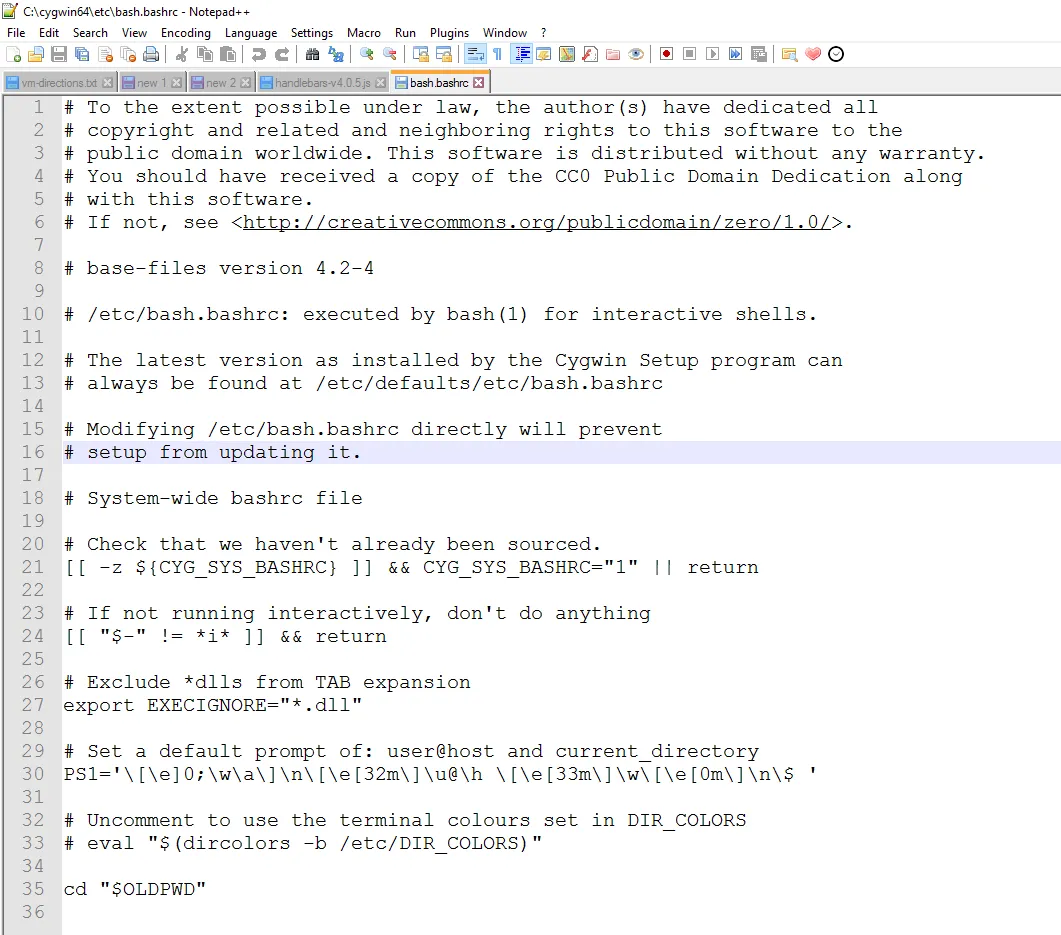Switch to the new 2 tab
Viewport: 1061px width, 935px height.
coord(221,83)
